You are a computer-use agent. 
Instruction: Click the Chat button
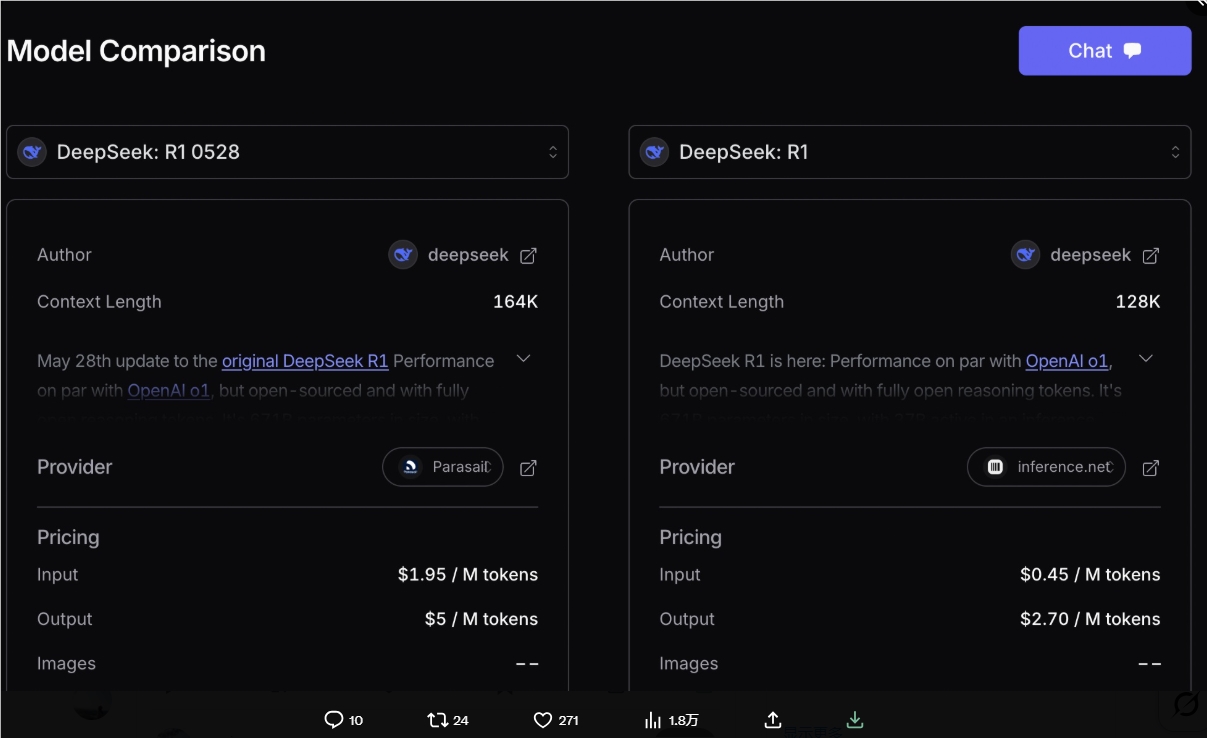pyautogui.click(x=1104, y=51)
